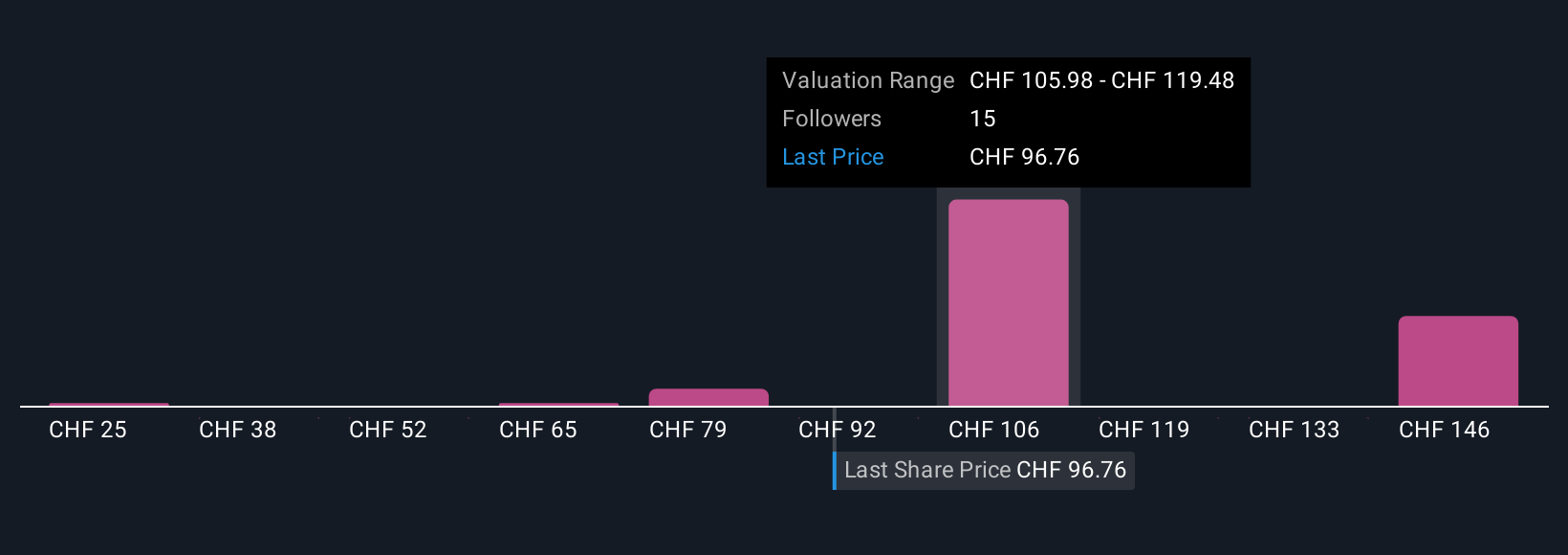Click the thin bar at CHF 25
The height and width of the screenshot is (555, 1568).
point(109,405)
